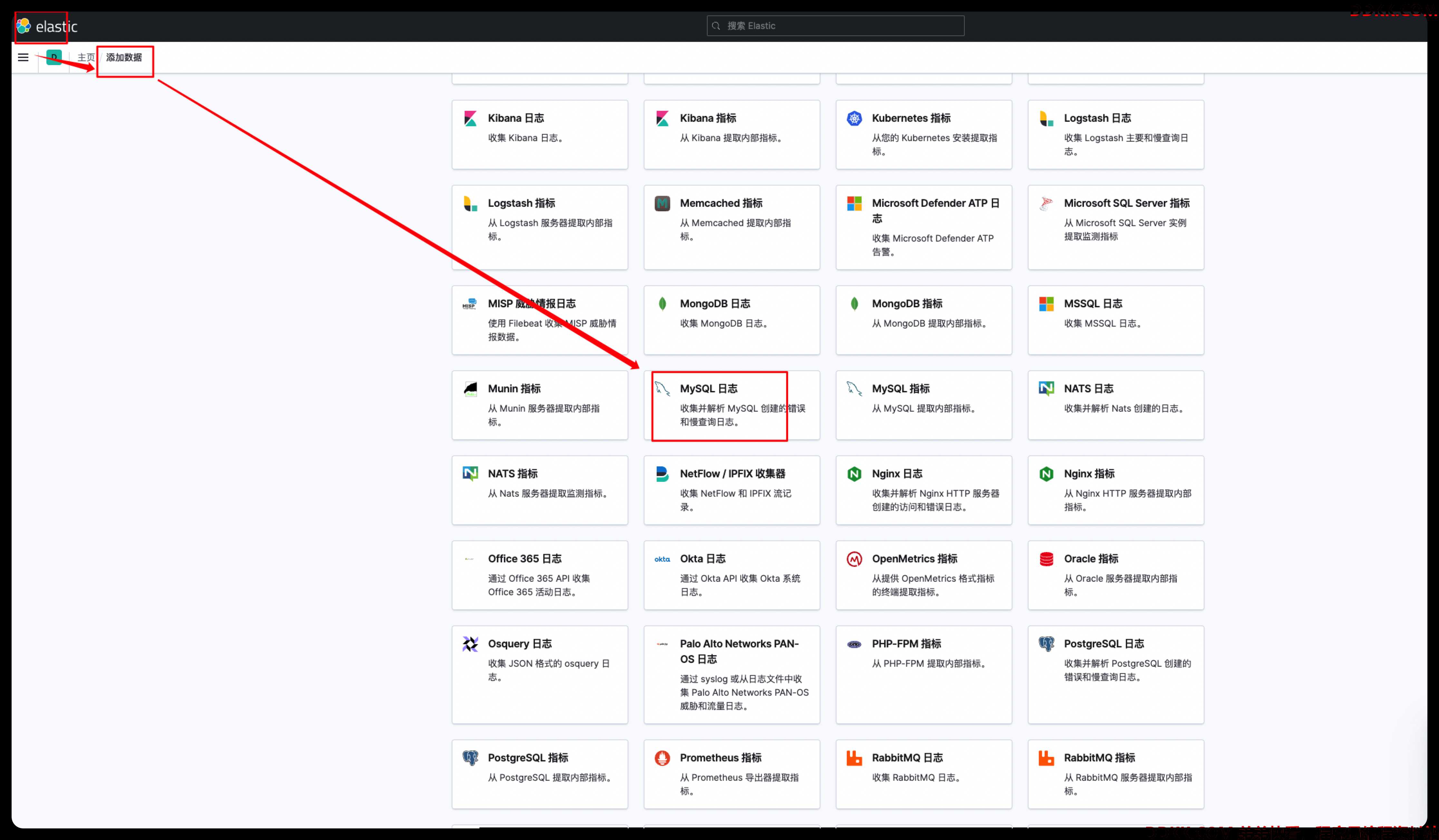Focus the 搜索 Elastic search field

coord(835,26)
